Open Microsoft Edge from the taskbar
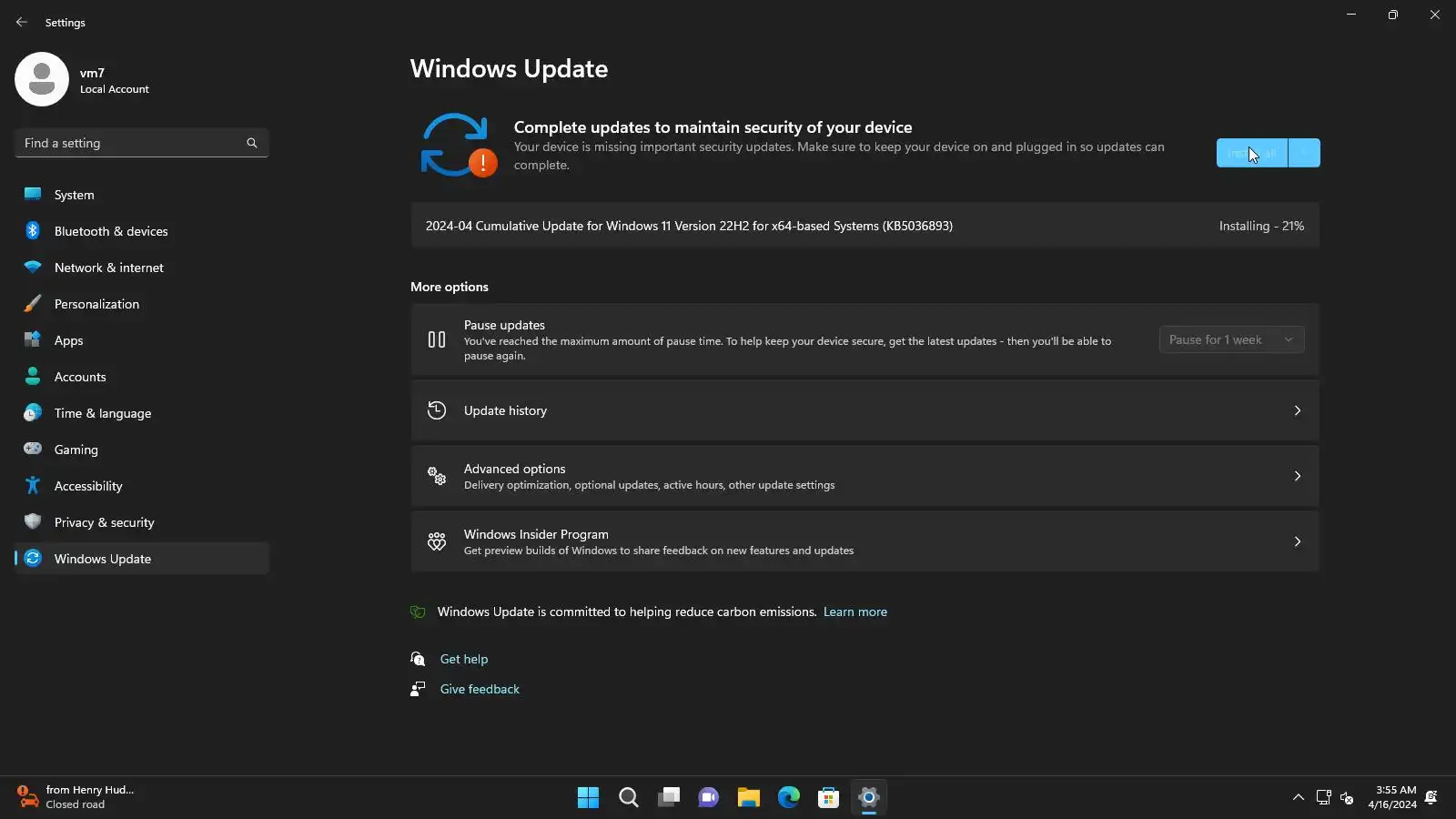Screen dimensions: 1456x819 (x=789, y=798)
